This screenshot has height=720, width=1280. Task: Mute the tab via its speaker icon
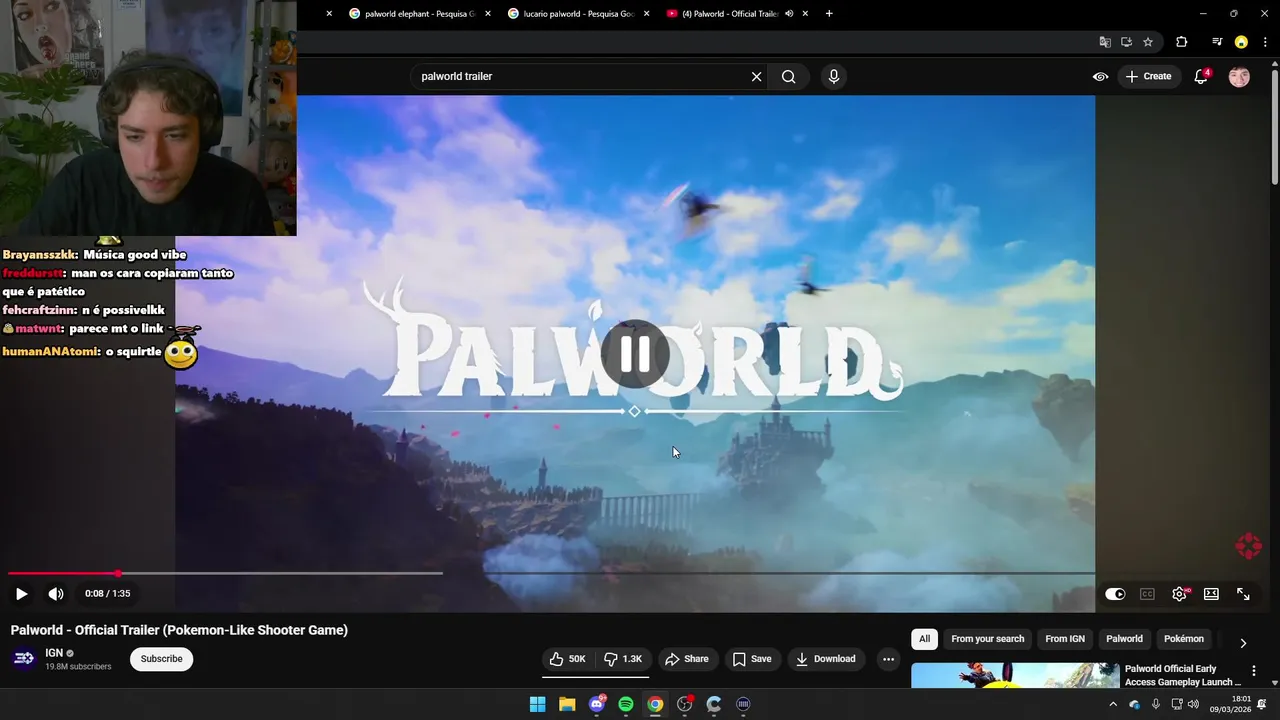[x=789, y=14]
